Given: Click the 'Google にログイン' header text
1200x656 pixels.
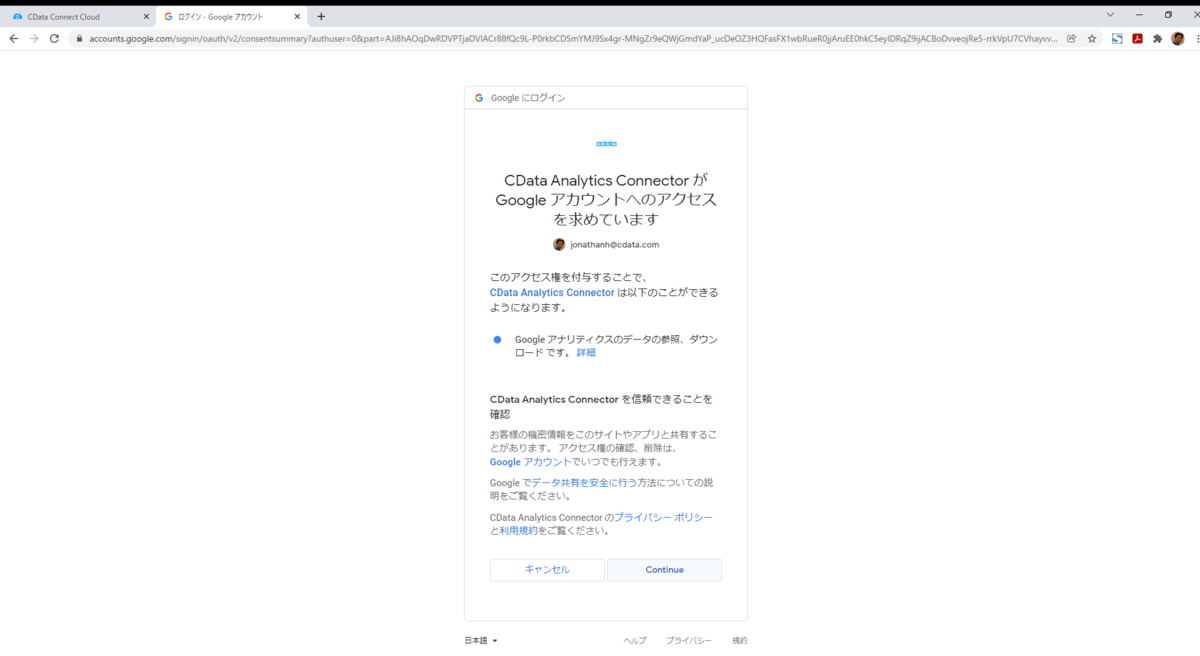Looking at the screenshot, I should 528,98.
